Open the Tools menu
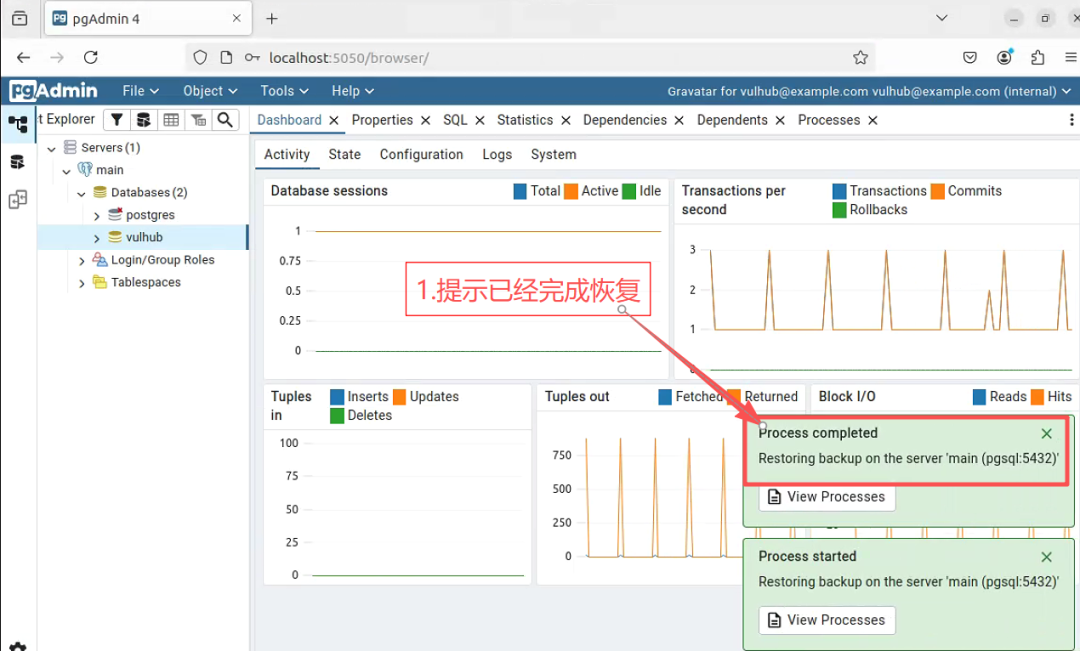The width and height of the screenshot is (1080, 651). (284, 91)
